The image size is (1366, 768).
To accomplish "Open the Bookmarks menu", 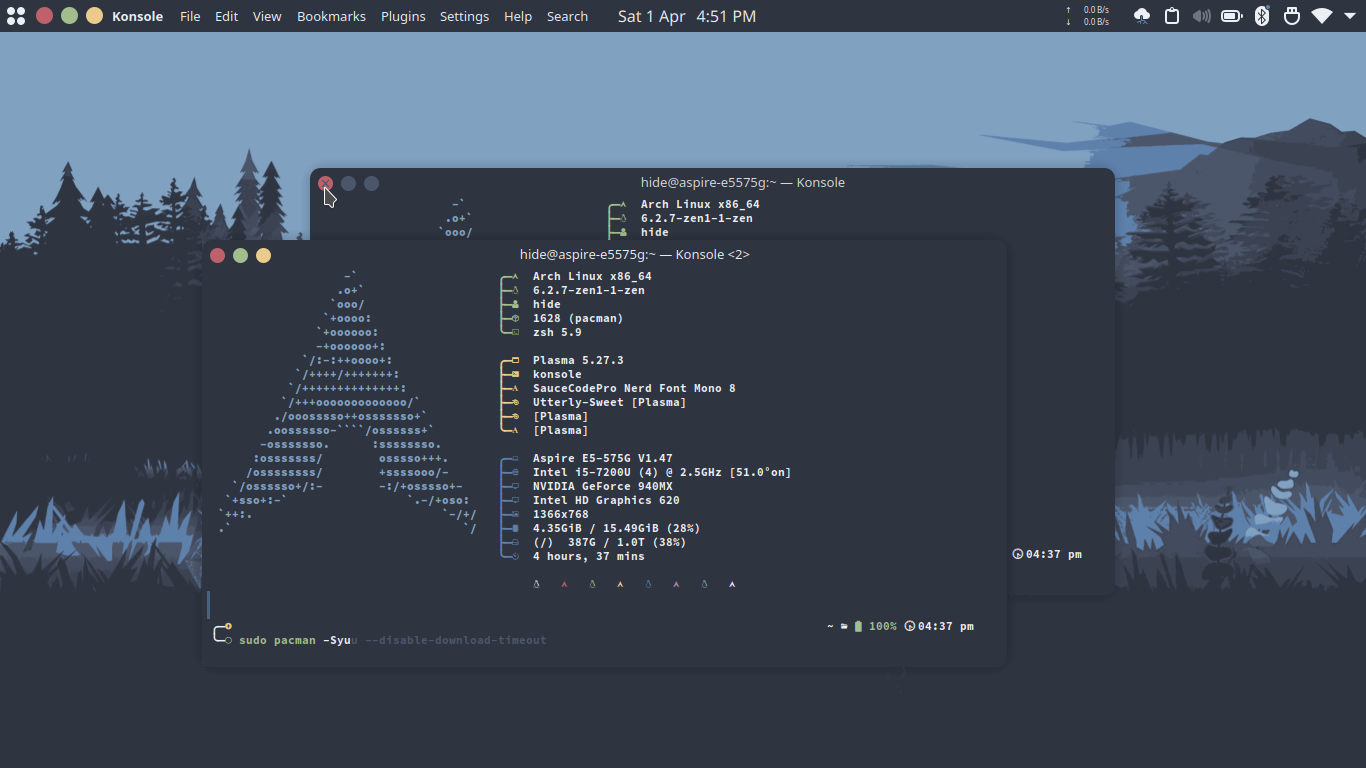I will click(331, 16).
